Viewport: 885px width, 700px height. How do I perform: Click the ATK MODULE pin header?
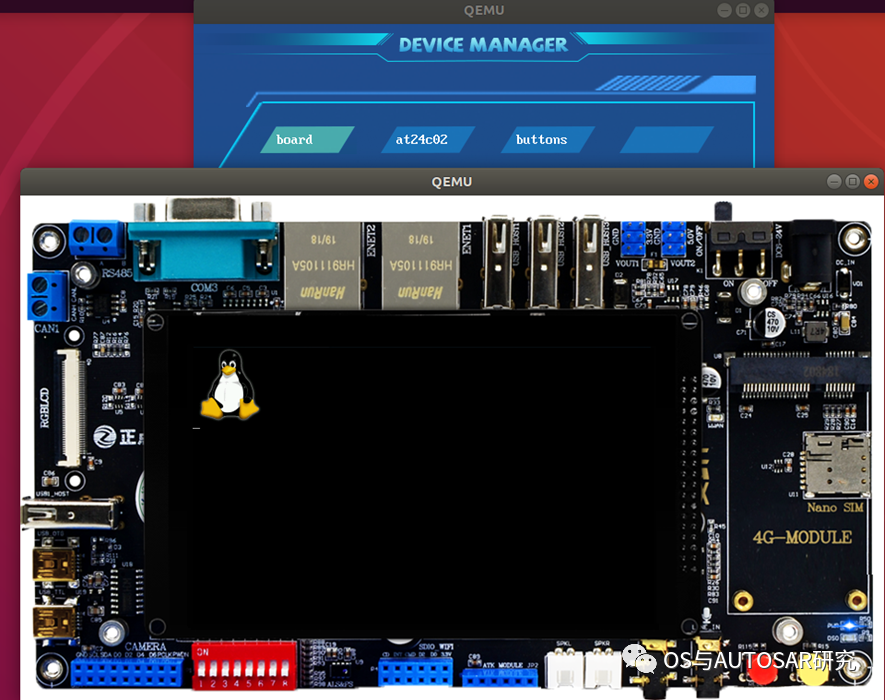[x=500, y=677]
